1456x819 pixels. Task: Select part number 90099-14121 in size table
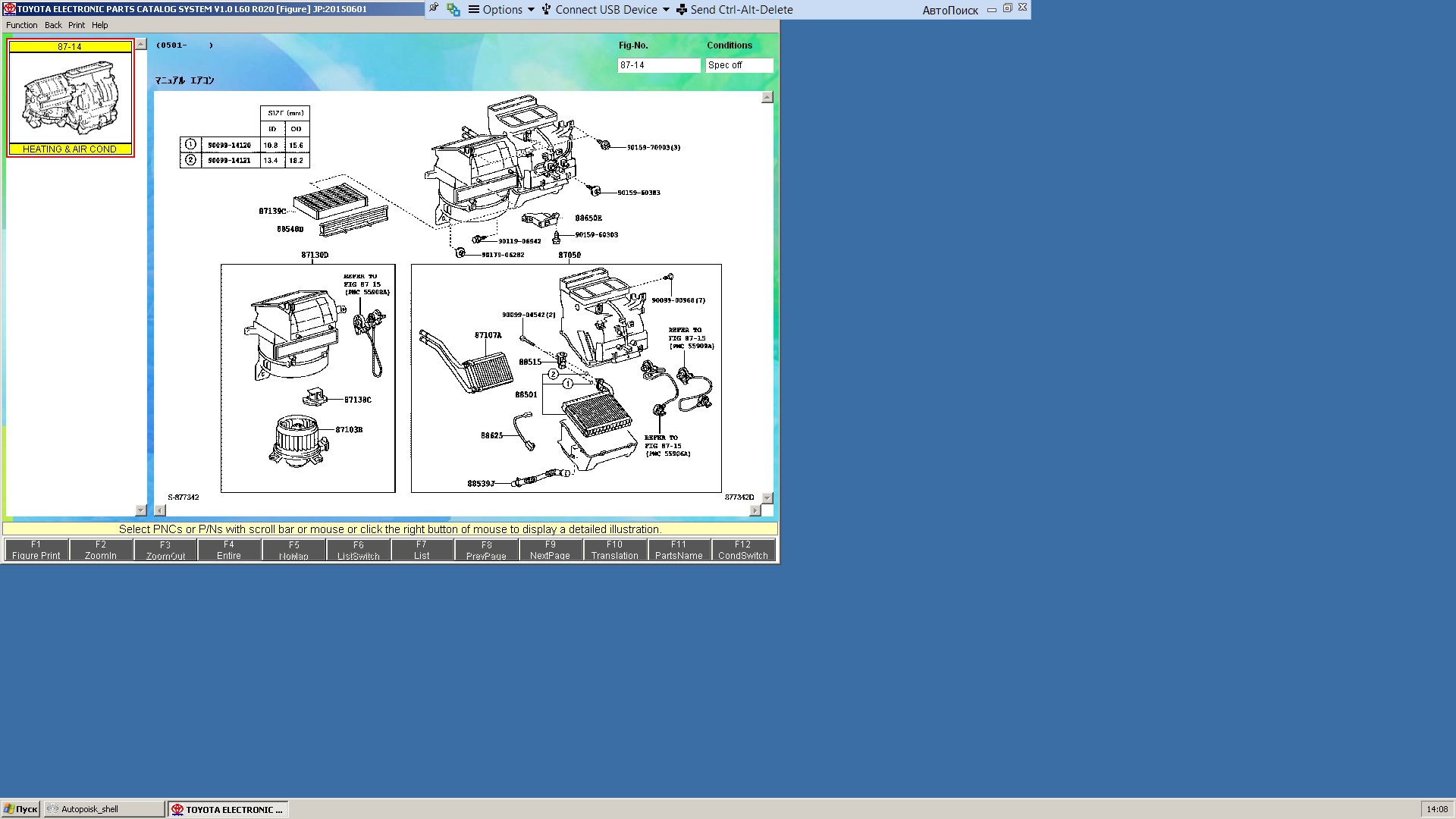coord(229,161)
